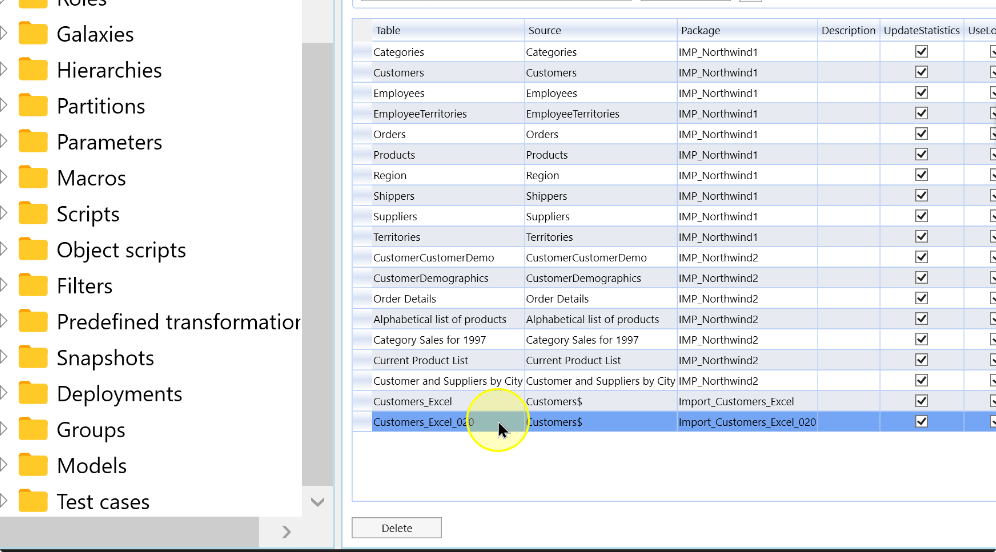The height and width of the screenshot is (552, 996).
Task: Toggle UpdateStatistics for Customers row
Action: click(x=921, y=72)
